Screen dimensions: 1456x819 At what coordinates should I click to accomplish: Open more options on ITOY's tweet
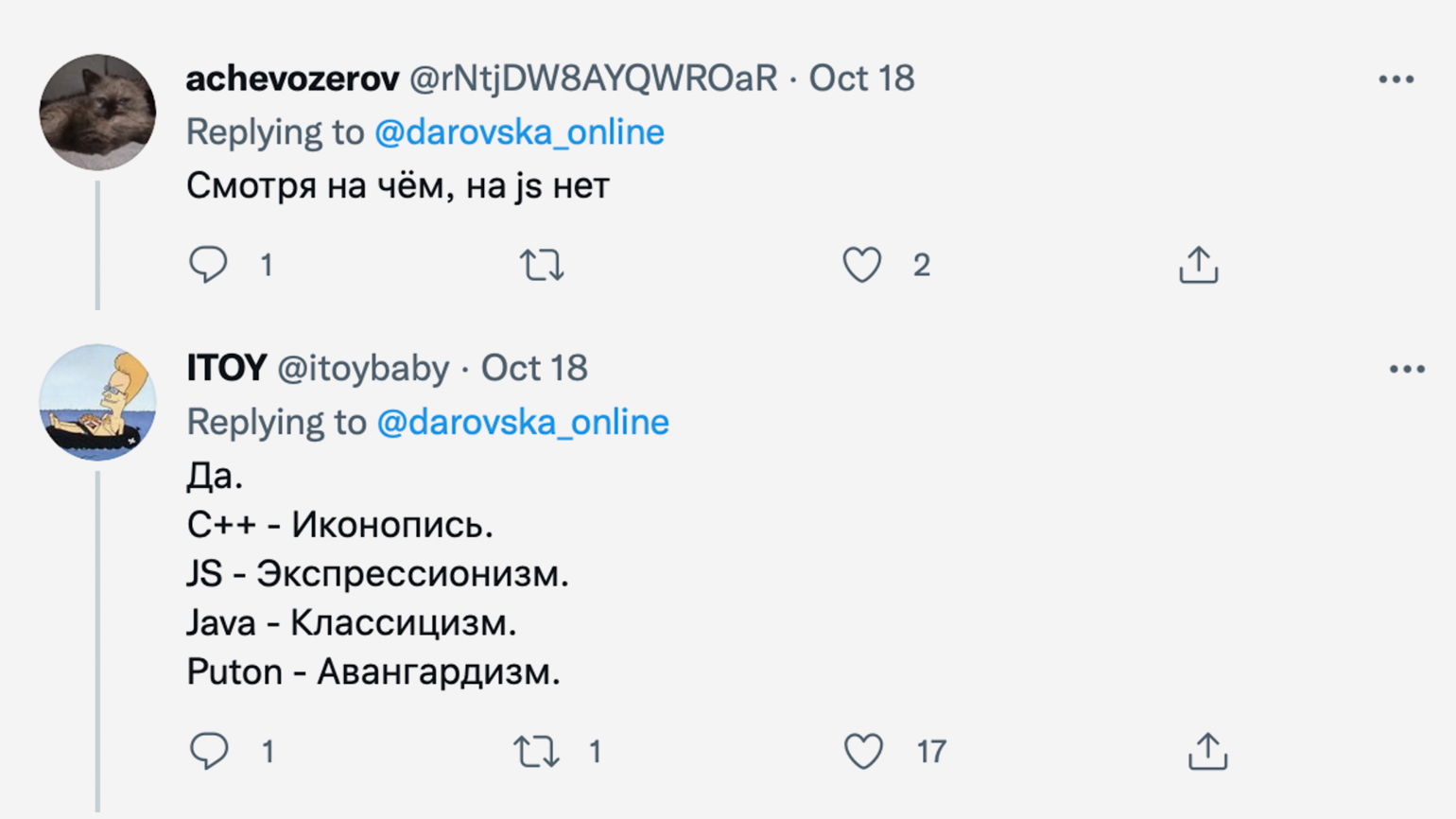[1407, 369]
